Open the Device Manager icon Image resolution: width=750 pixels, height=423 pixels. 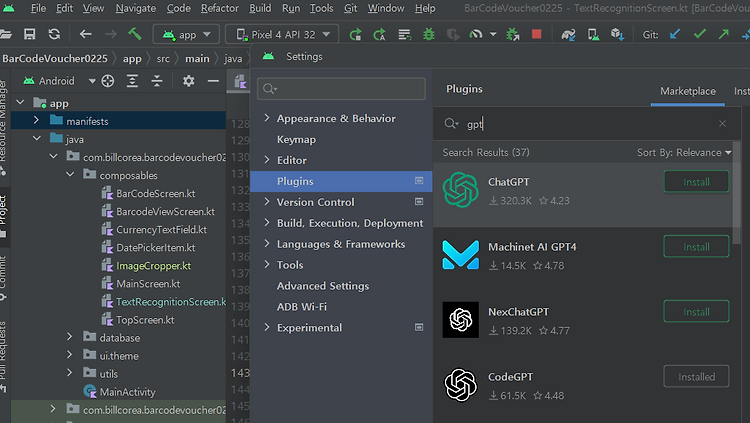pyautogui.click(x=593, y=34)
